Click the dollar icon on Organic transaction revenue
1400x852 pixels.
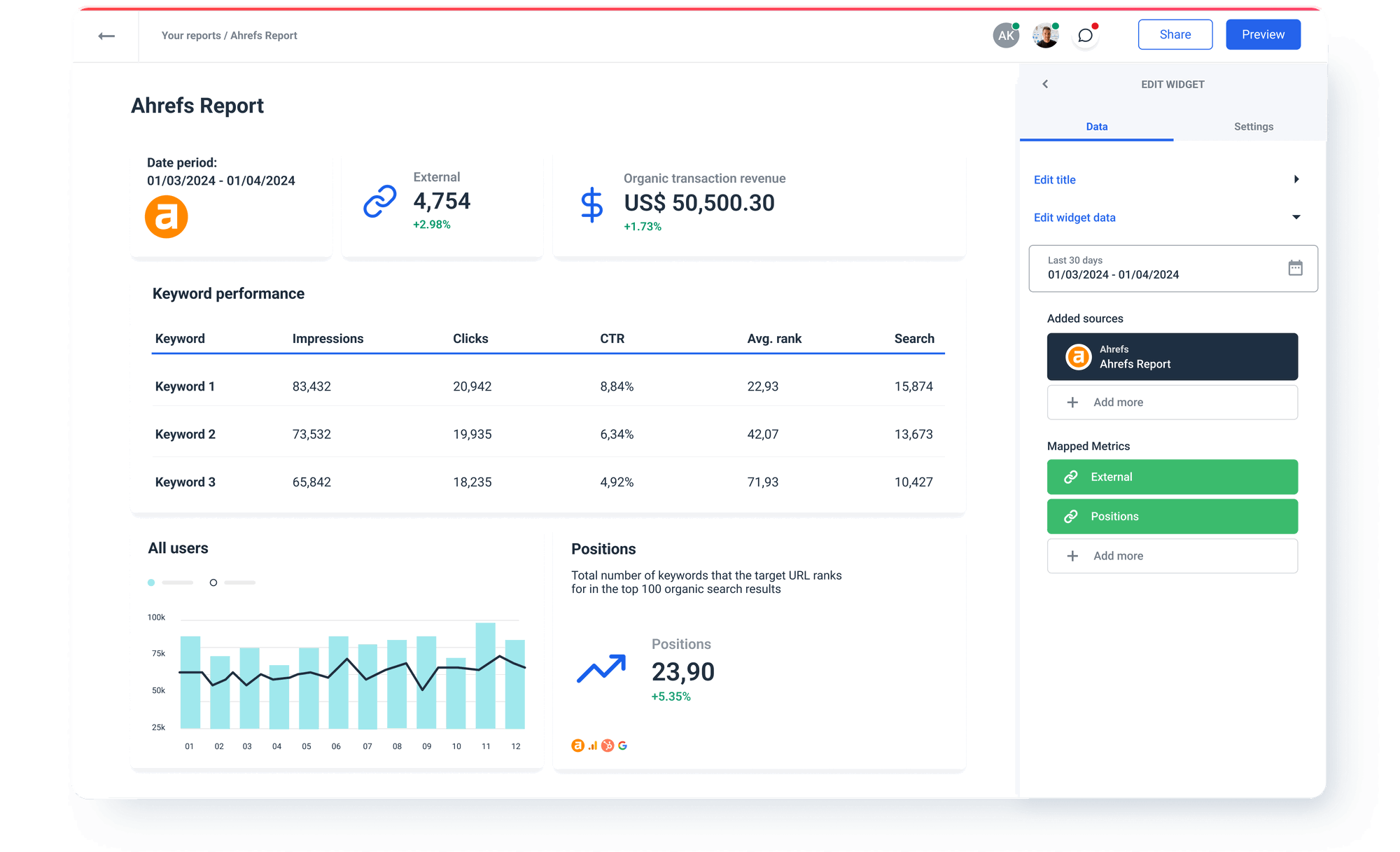coord(592,205)
